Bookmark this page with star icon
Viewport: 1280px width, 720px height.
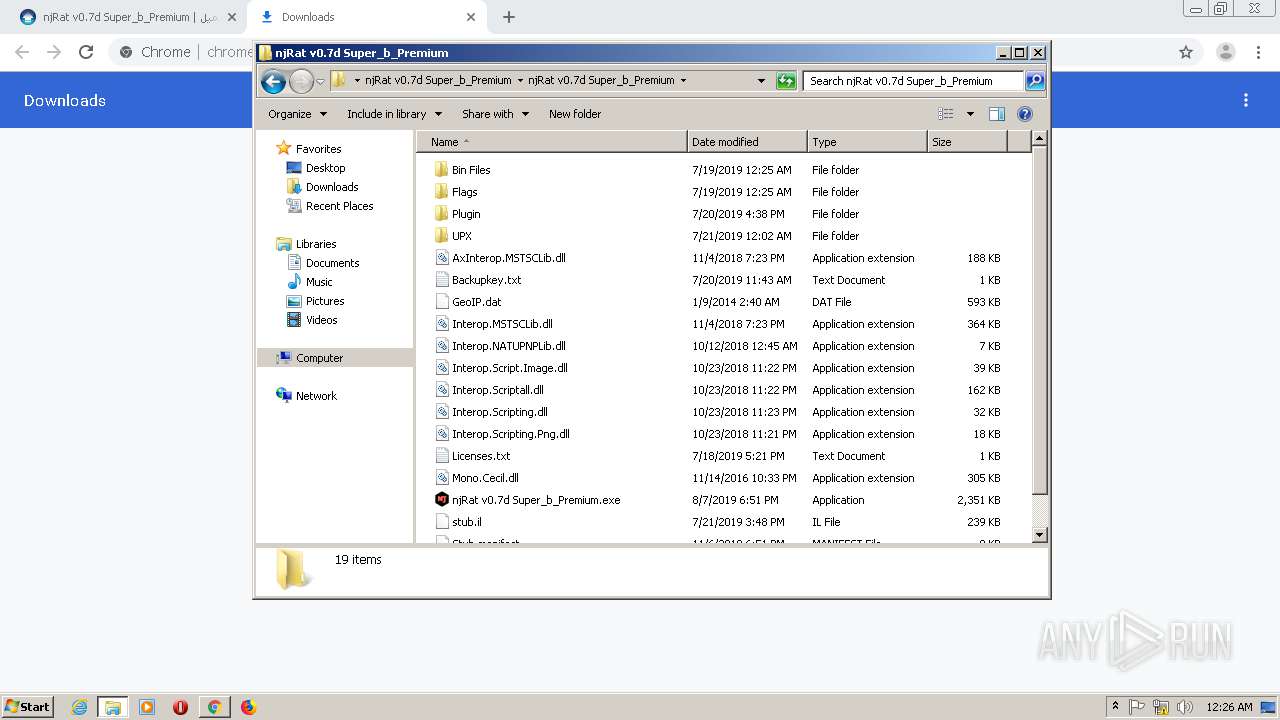(x=1186, y=52)
